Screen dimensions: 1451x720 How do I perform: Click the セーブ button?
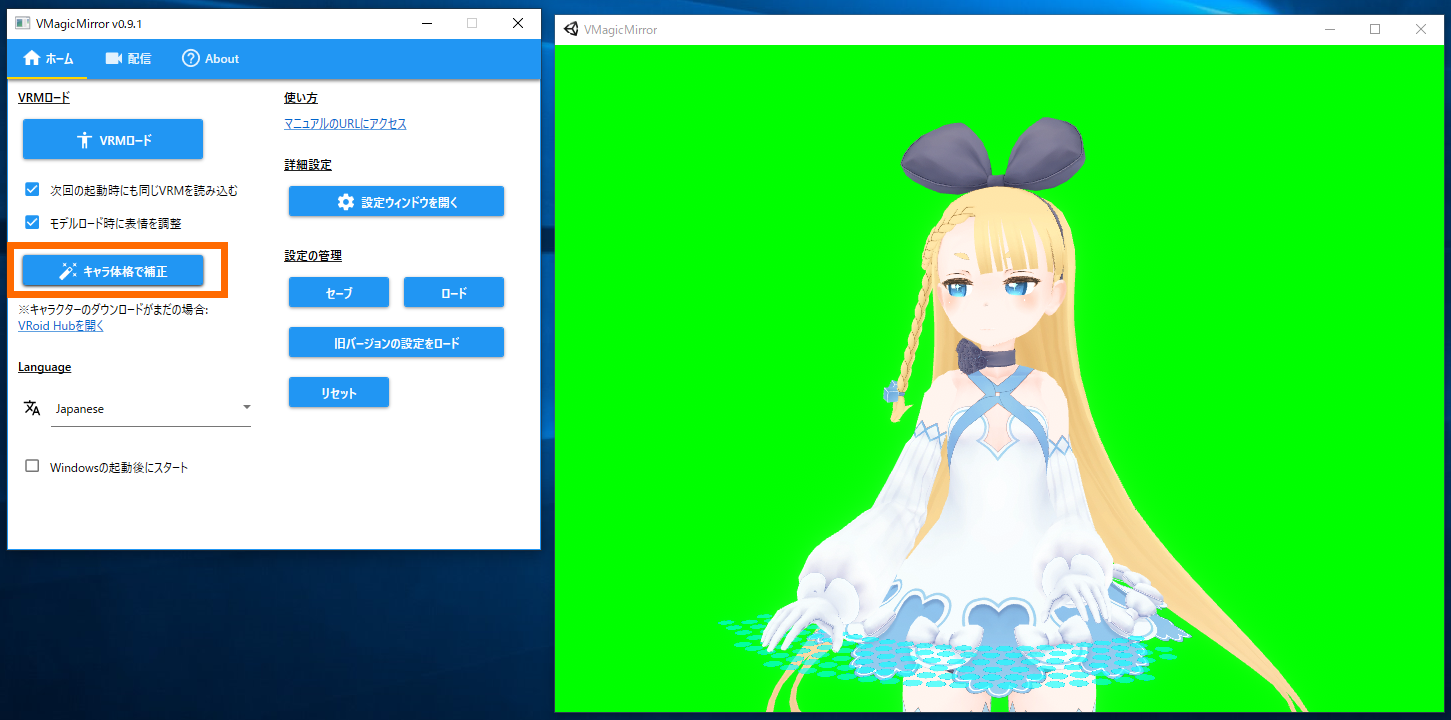(339, 292)
